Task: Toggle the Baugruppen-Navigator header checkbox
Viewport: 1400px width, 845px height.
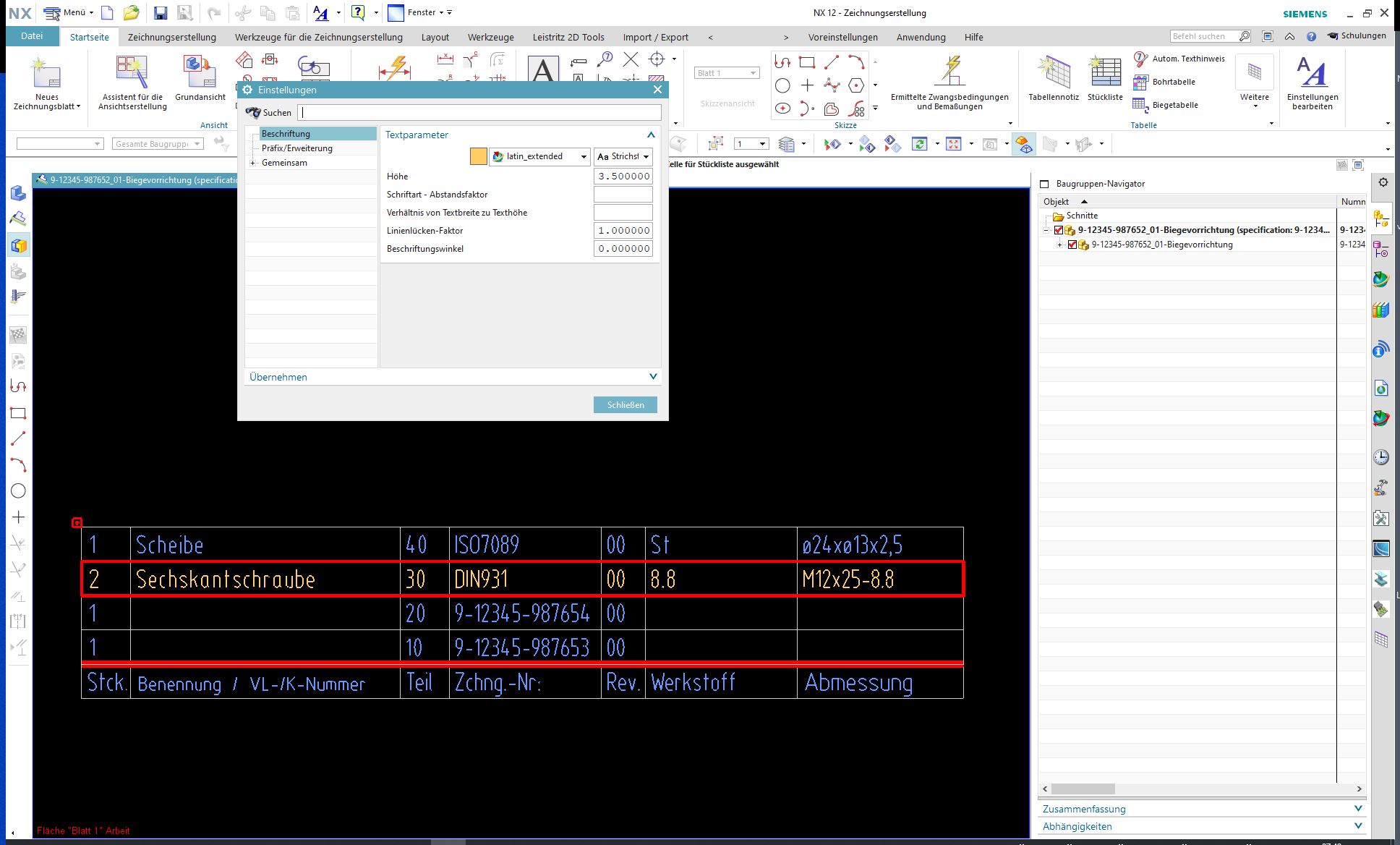Action: tap(1044, 184)
